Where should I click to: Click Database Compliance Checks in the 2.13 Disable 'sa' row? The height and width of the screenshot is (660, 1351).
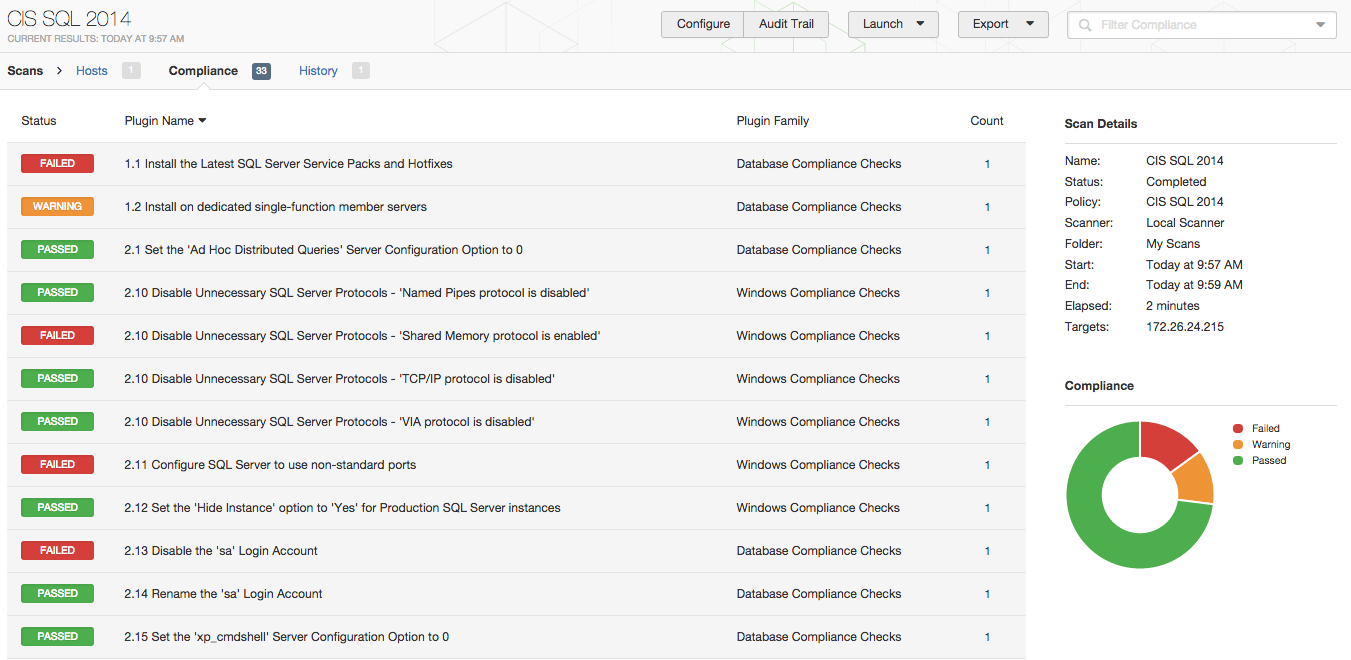(x=819, y=551)
